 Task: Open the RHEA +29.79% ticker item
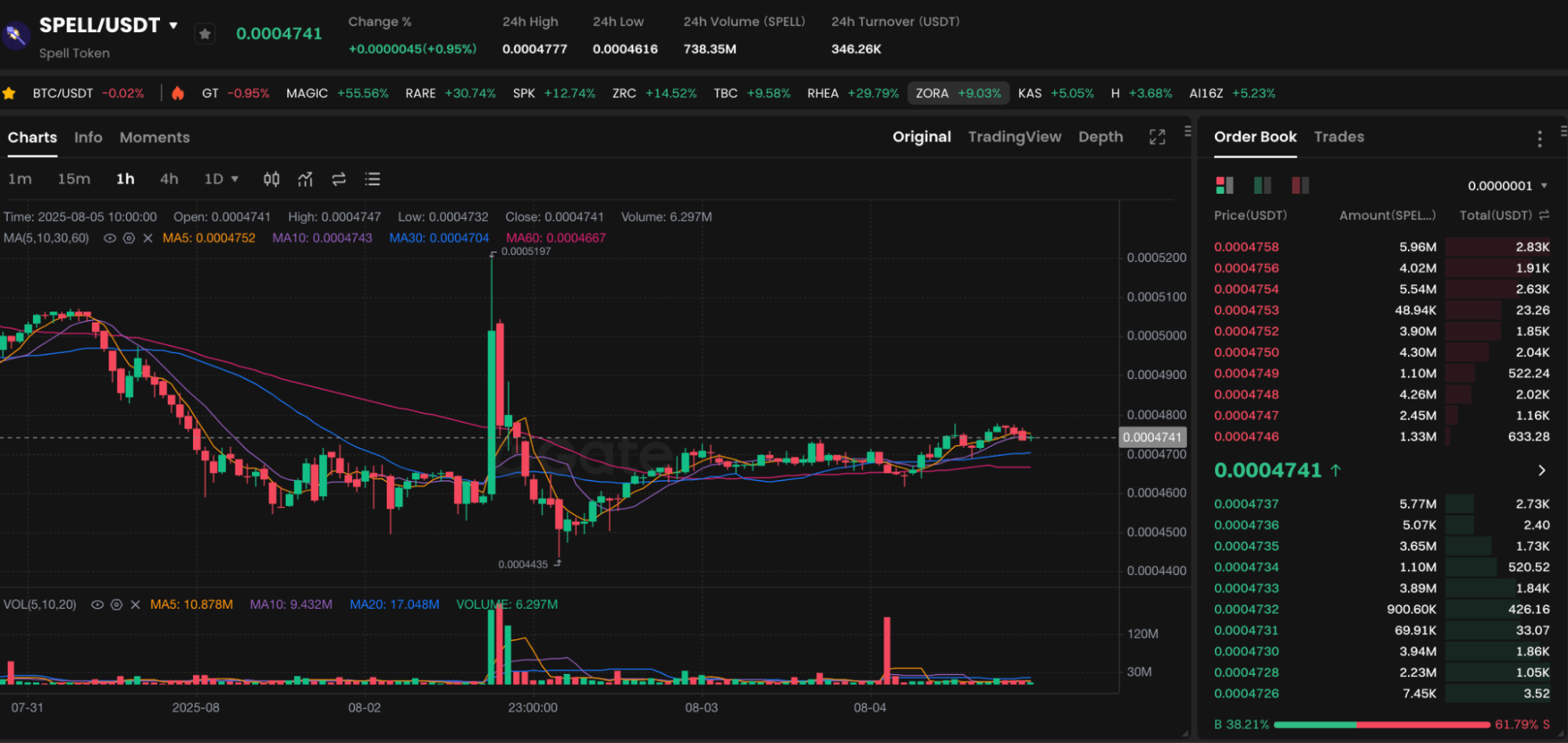(x=853, y=93)
